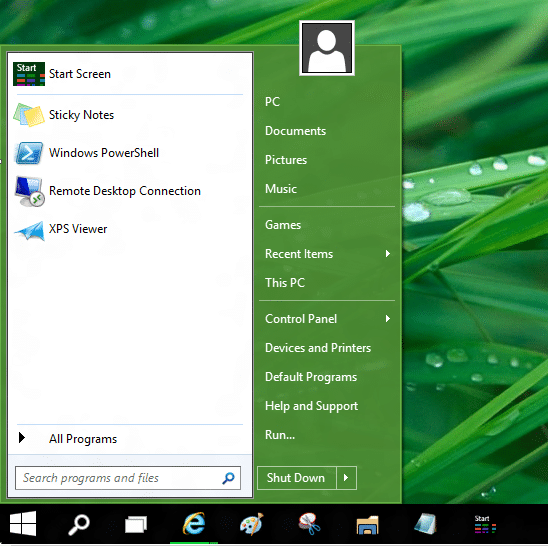Viewport: 548px width, 546px height.
Task: Click the Windows Start button on taskbar
Action: point(23,524)
